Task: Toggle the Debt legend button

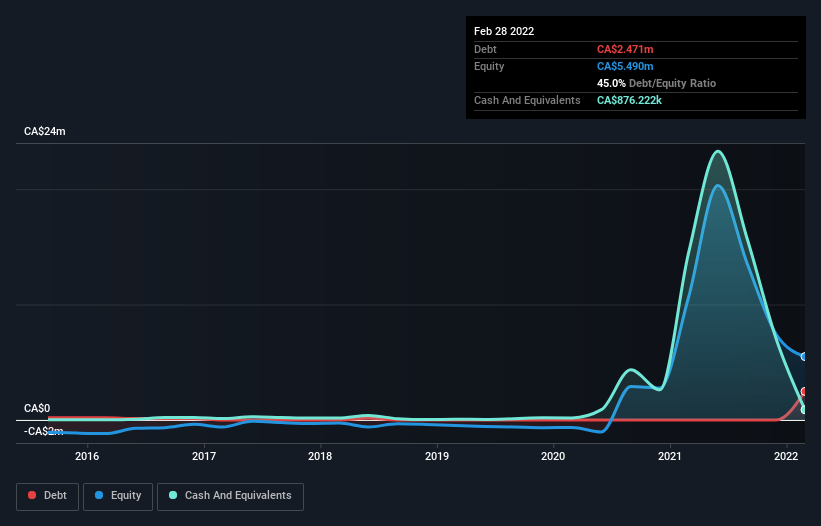Action: [x=47, y=496]
